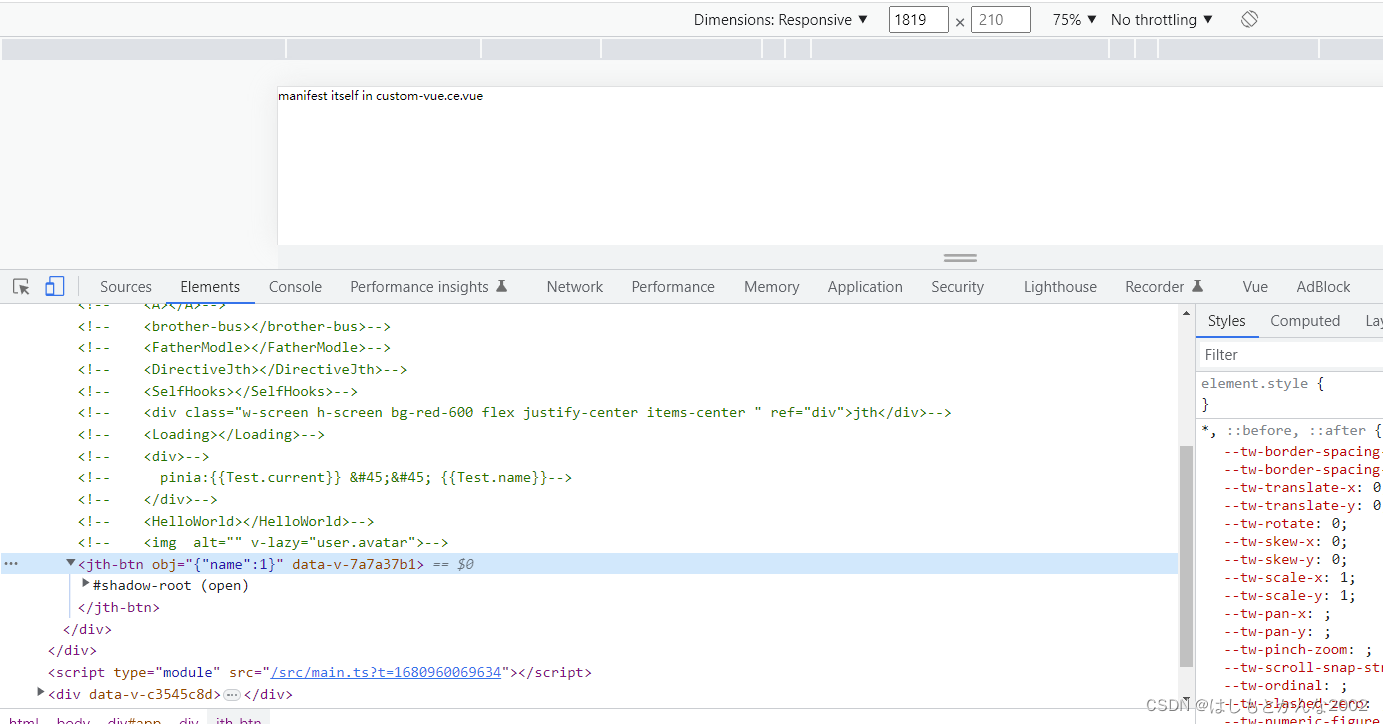The height and width of the screenshot is (724, 1383).
Task: Open the Dimensions Responsive dropdown
Action: pos(781,18)
